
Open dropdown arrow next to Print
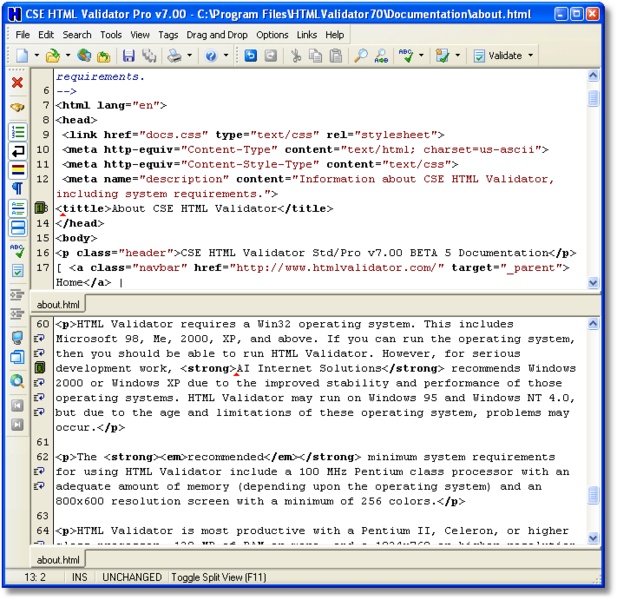(189, 55)
